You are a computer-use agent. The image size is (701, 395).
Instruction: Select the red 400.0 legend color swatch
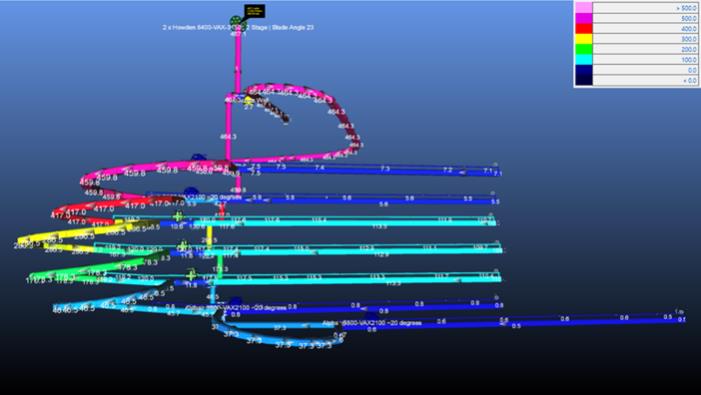click(584, 29)
